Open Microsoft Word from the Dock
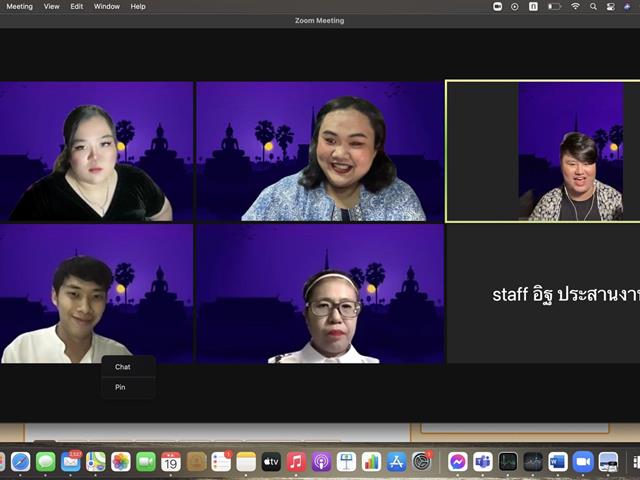Image resolution: width=640 pixels, height=480 pixels. (x=558, y=462)
